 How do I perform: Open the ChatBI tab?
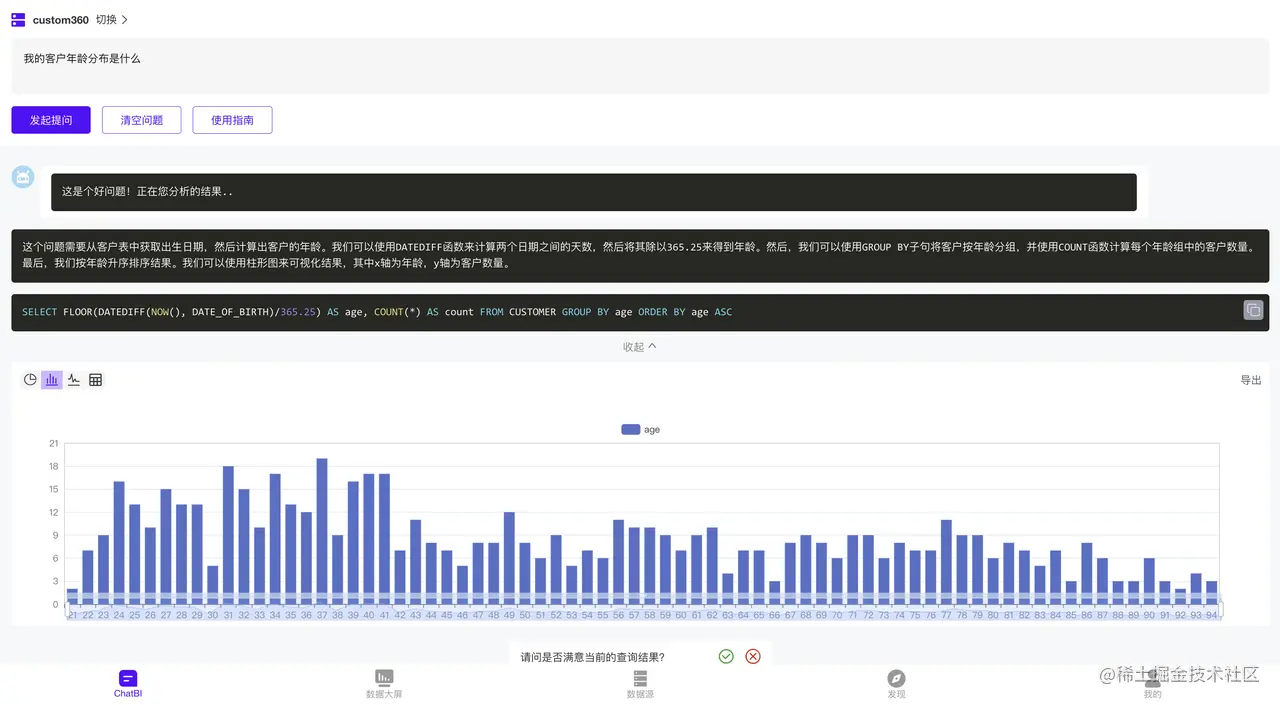(x=128, y=684)
